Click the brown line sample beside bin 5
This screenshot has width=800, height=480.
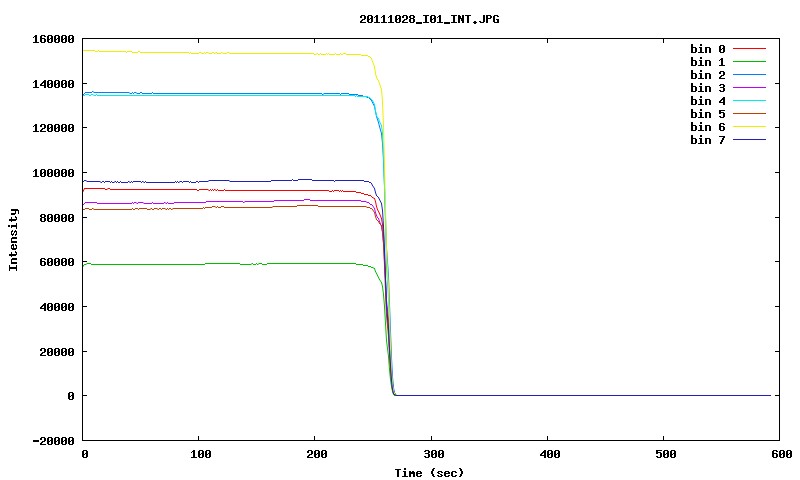point(749,114)
